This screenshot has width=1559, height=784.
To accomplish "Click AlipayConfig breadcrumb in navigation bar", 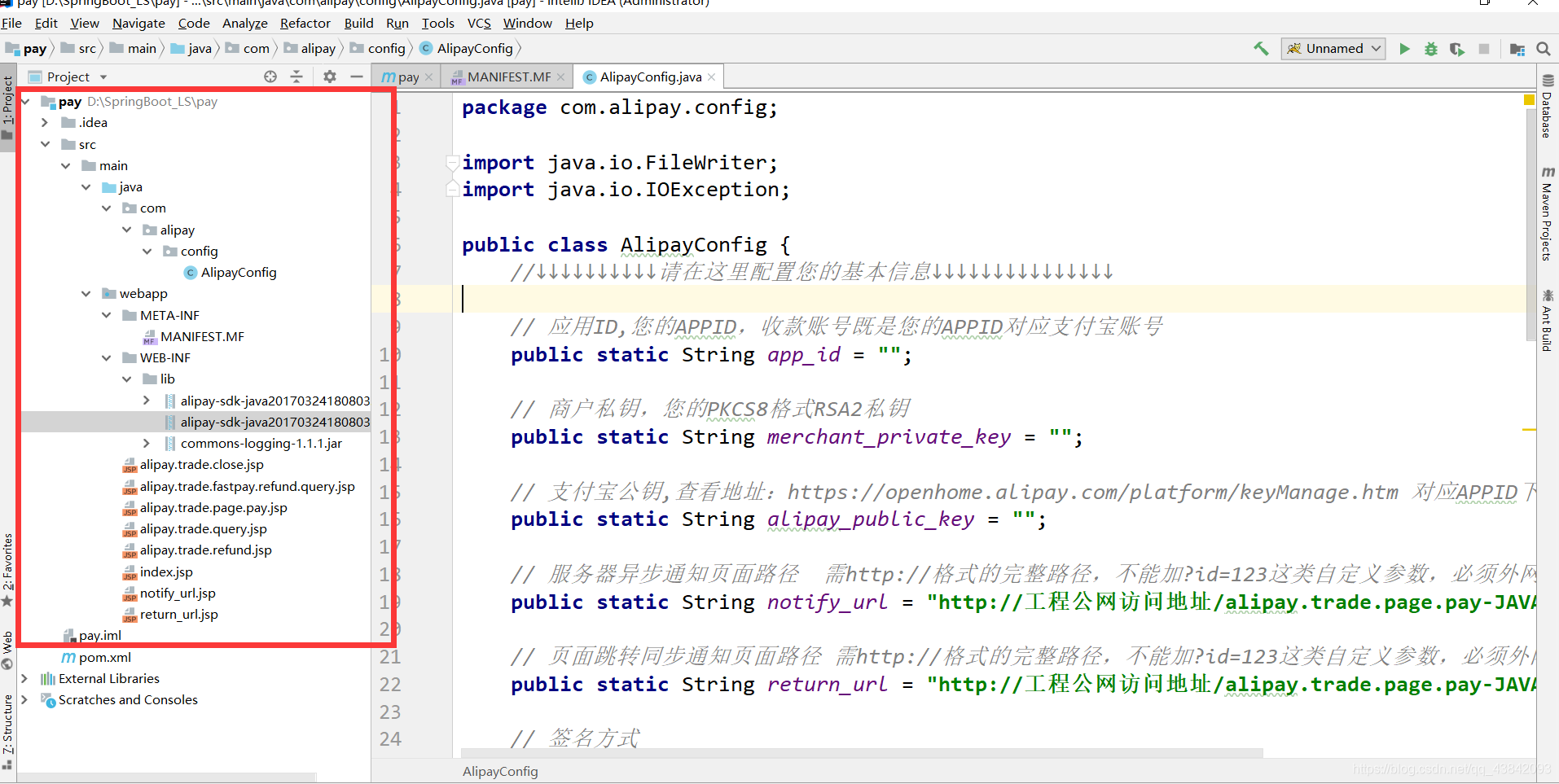I will (x=467, y=49).
